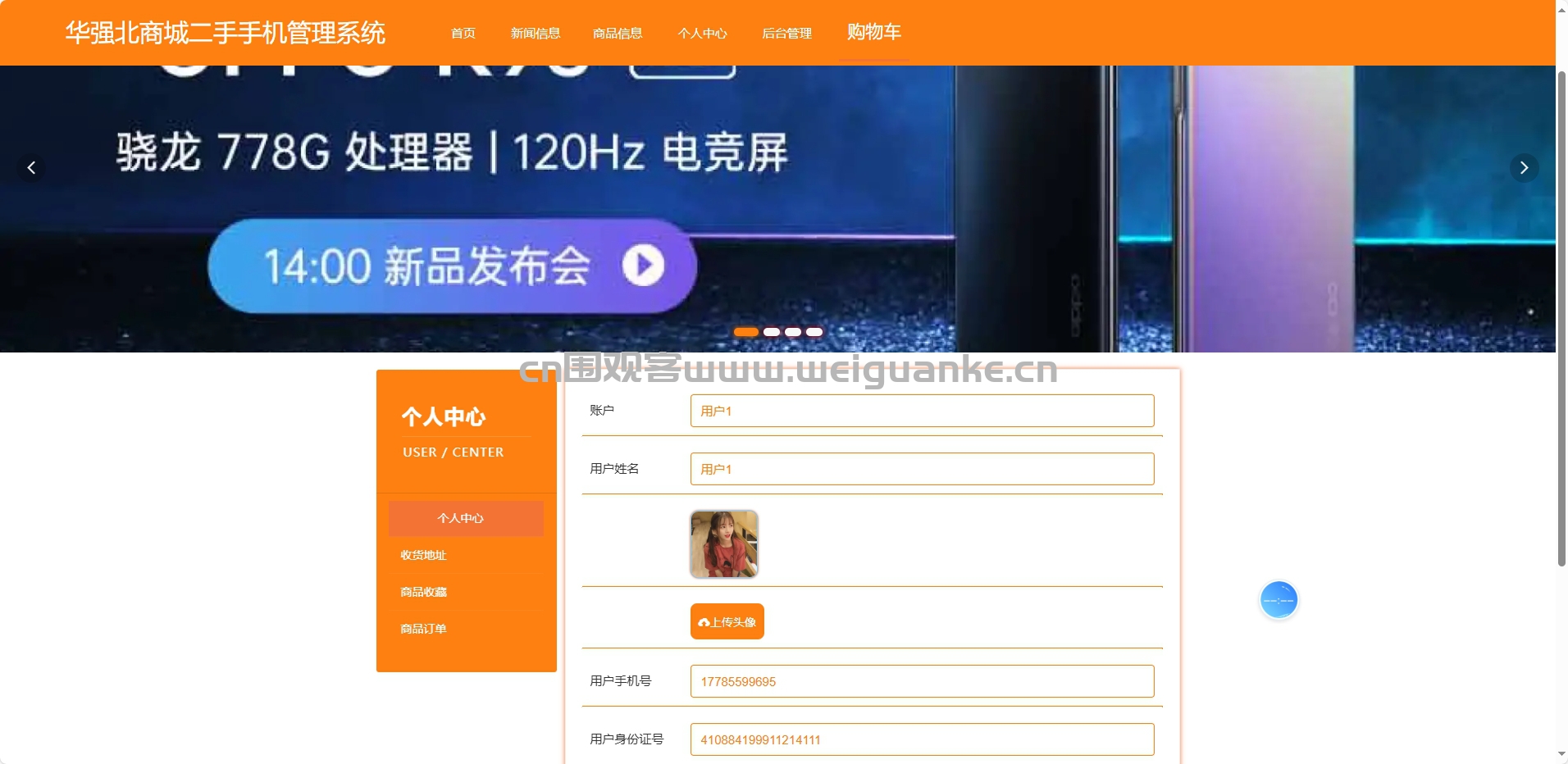Click the 用户手机号 input field

click(922, 681)
